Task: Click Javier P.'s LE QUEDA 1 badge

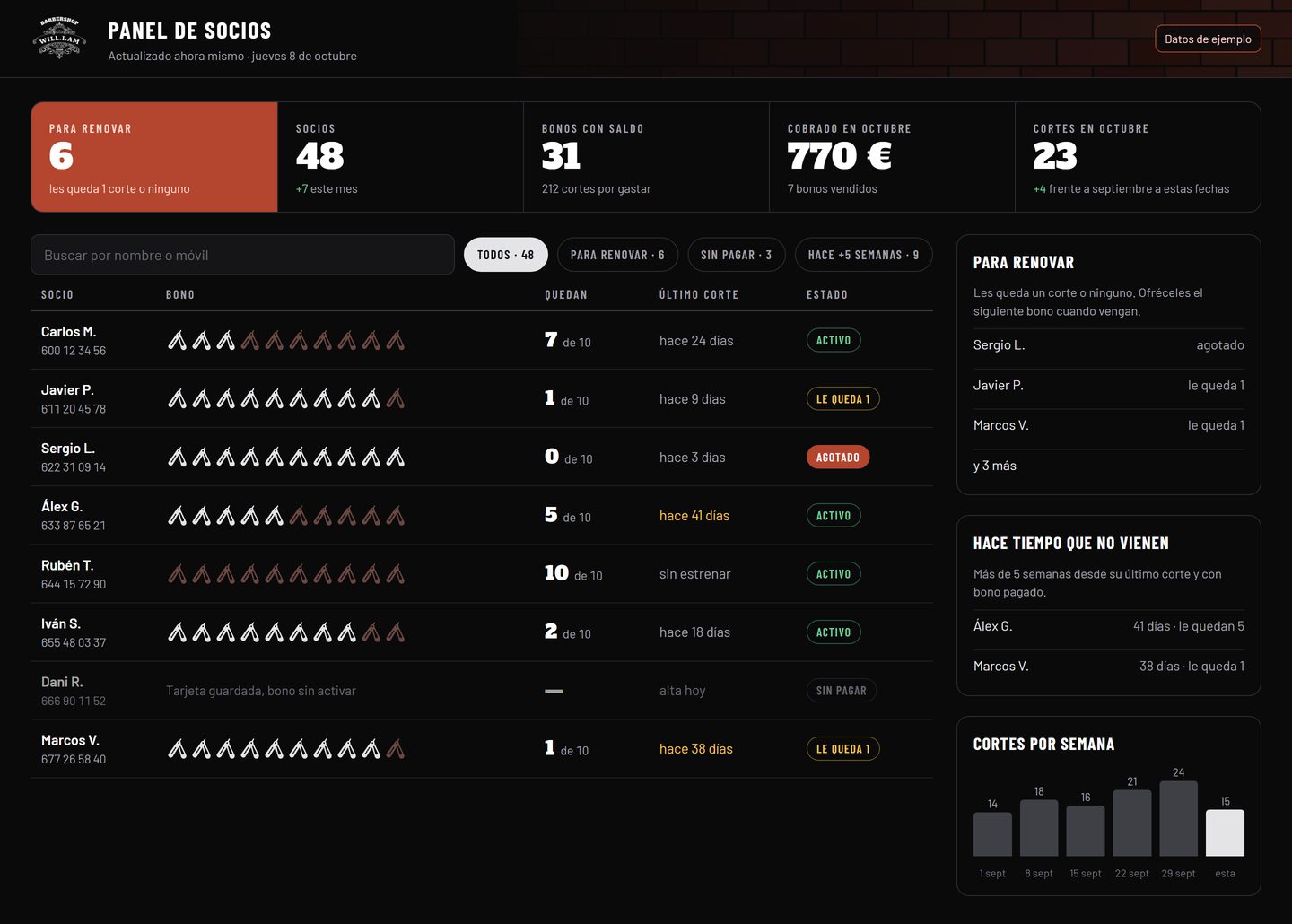Action: click(x=842, y=399)
